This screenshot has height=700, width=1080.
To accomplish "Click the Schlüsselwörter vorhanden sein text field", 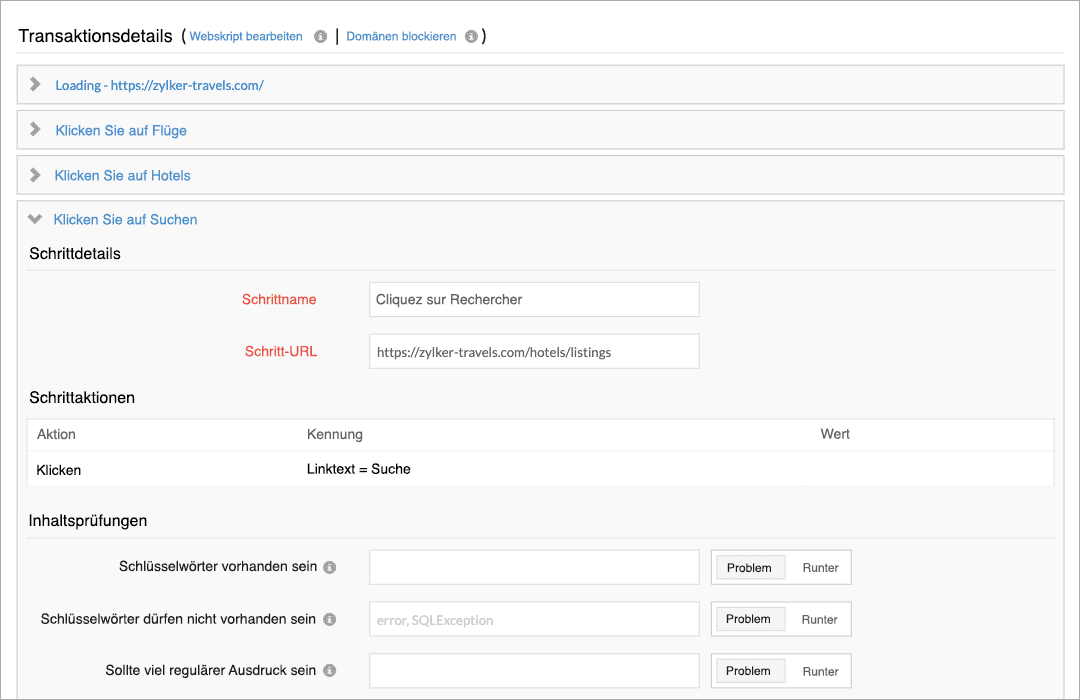I will 534,567.
